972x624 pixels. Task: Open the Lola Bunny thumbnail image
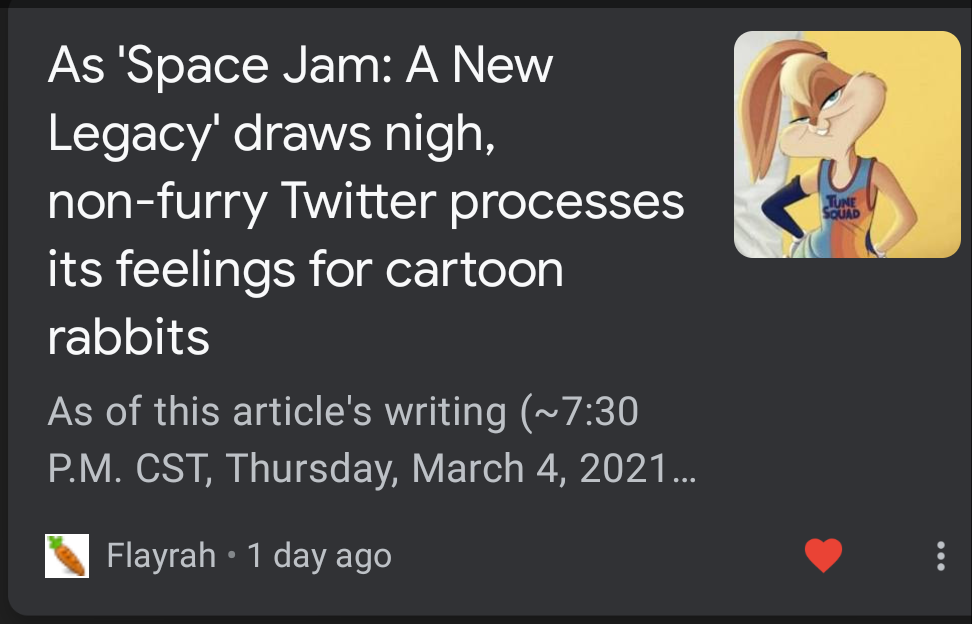[847, 145]
